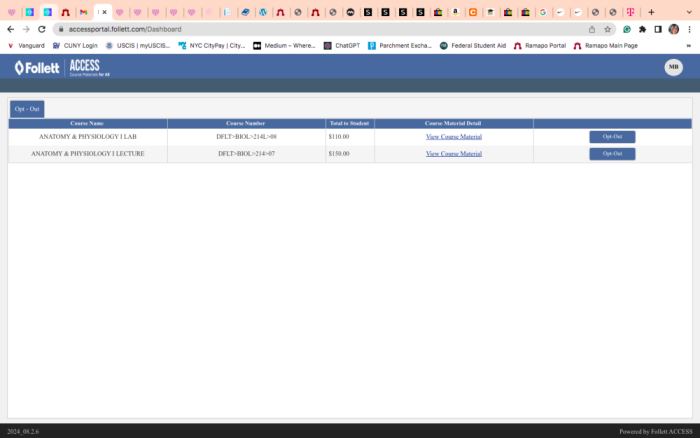Open the Vanguard bookmark
700x438 pixels.
tap(26, 46)
